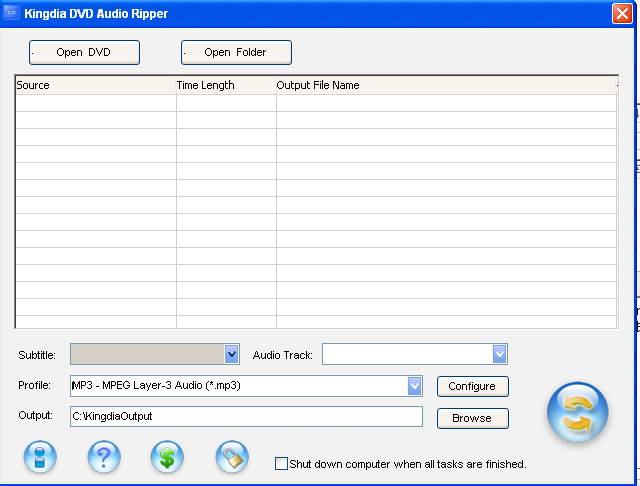
Task: Open the title bar system menu icon
Action: (x=11, y=13)
